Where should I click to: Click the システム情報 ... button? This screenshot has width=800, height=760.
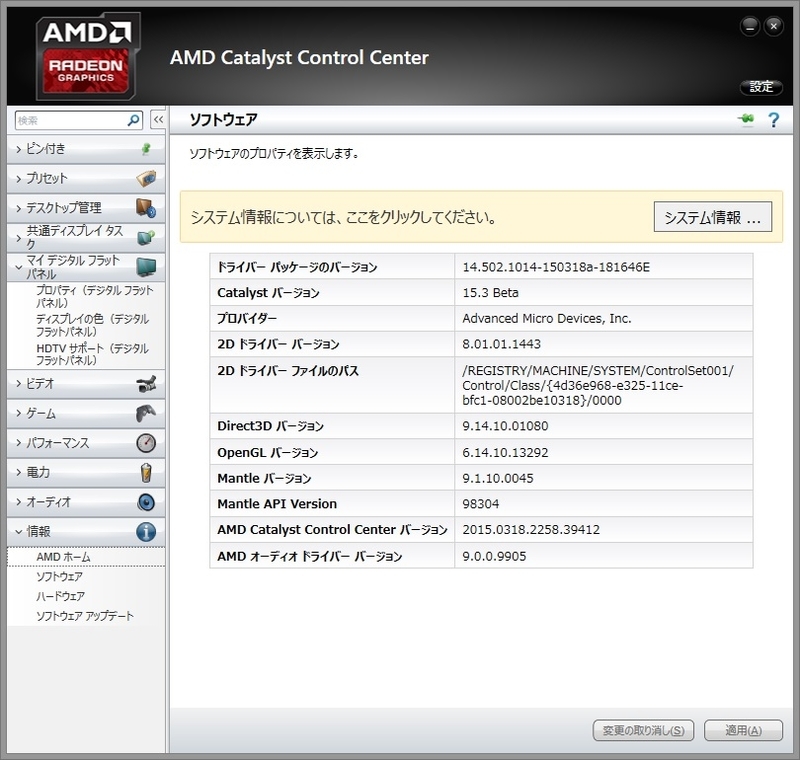click(x=713, y=217)
